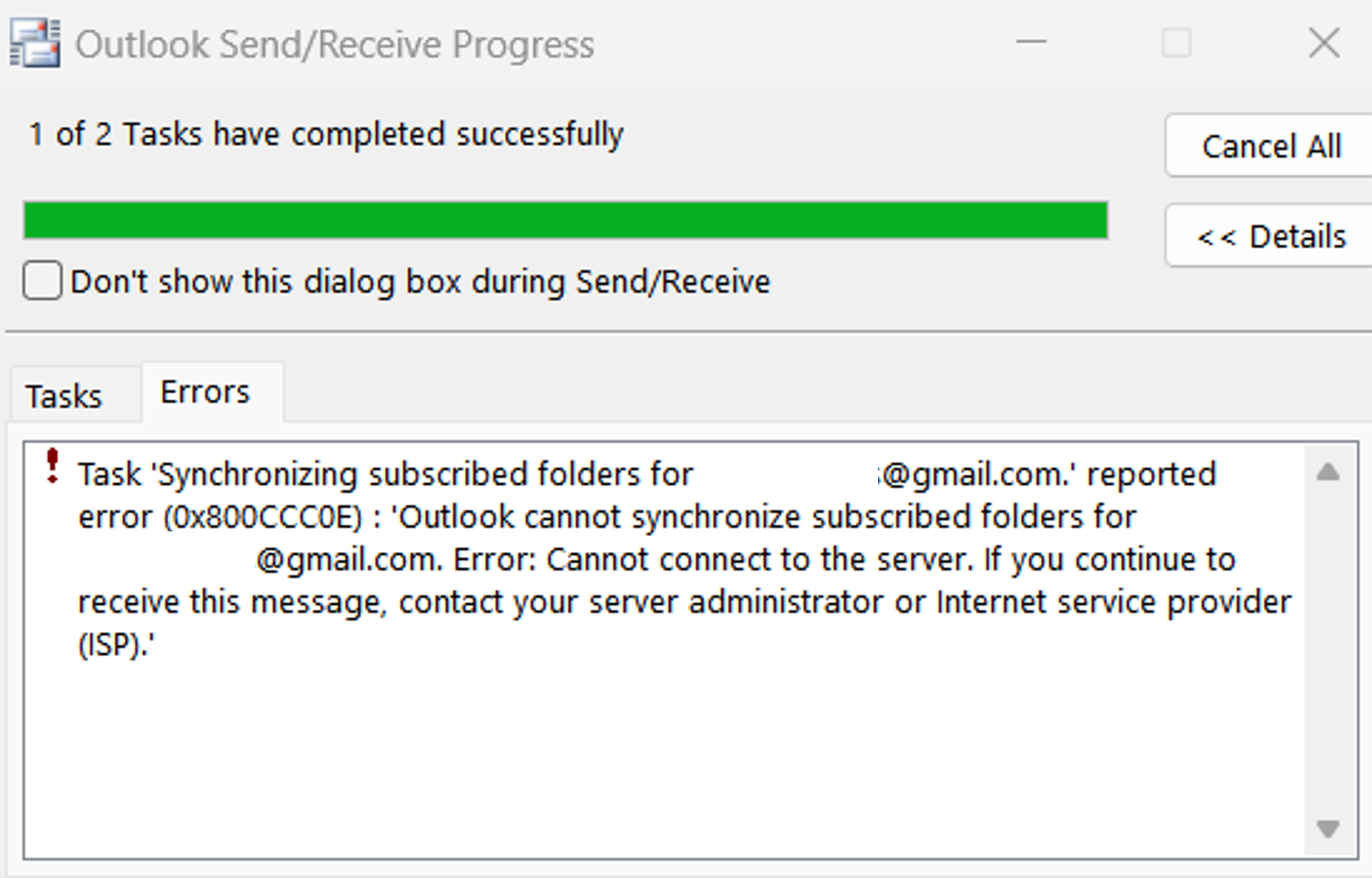This screenshot has width=1372, height=878.
Task: Click the Outlook Send/Receive Progress title text
Action: [x=334, y=45]
